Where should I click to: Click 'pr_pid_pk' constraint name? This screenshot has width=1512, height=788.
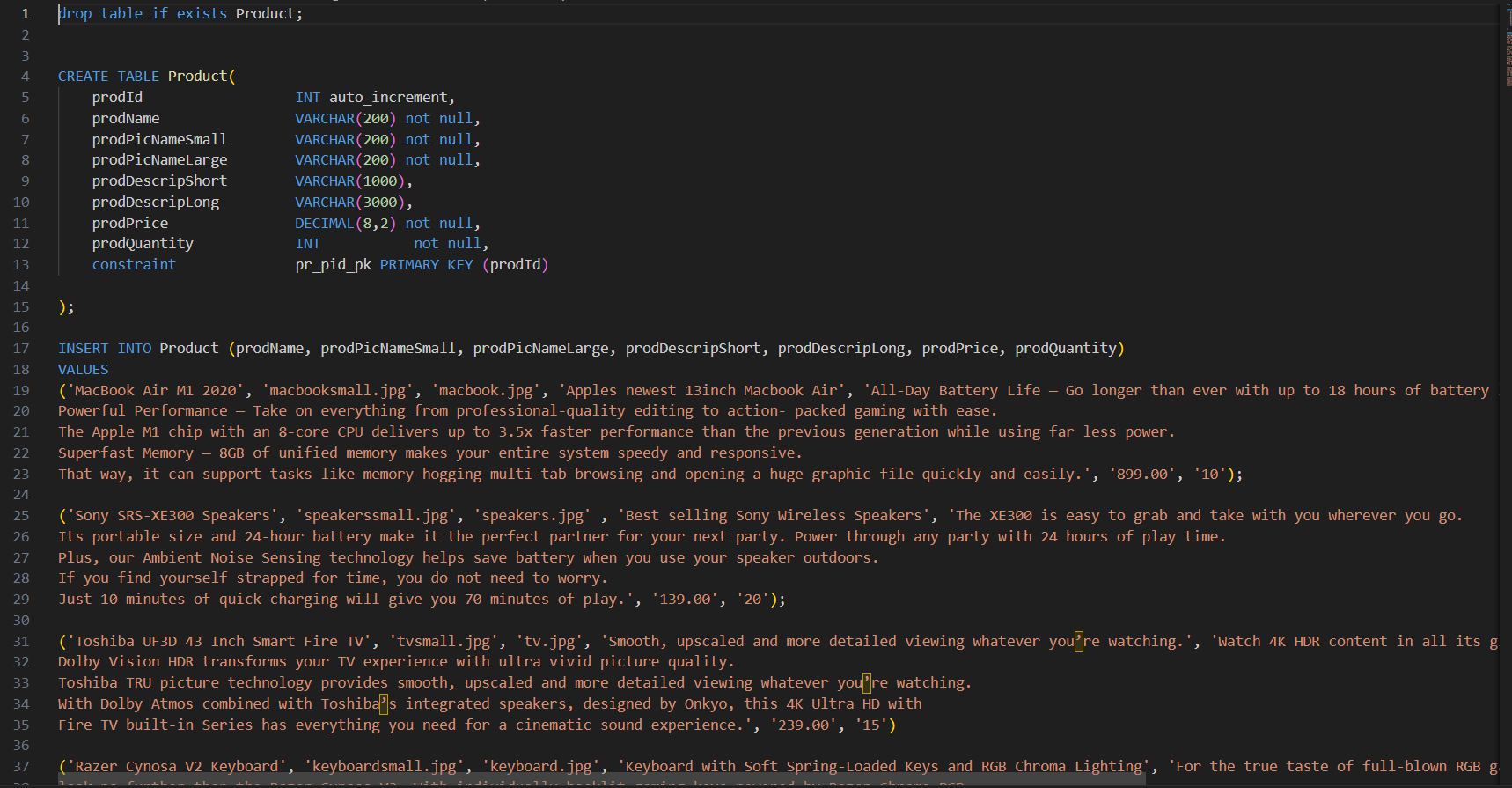[333, 265]
